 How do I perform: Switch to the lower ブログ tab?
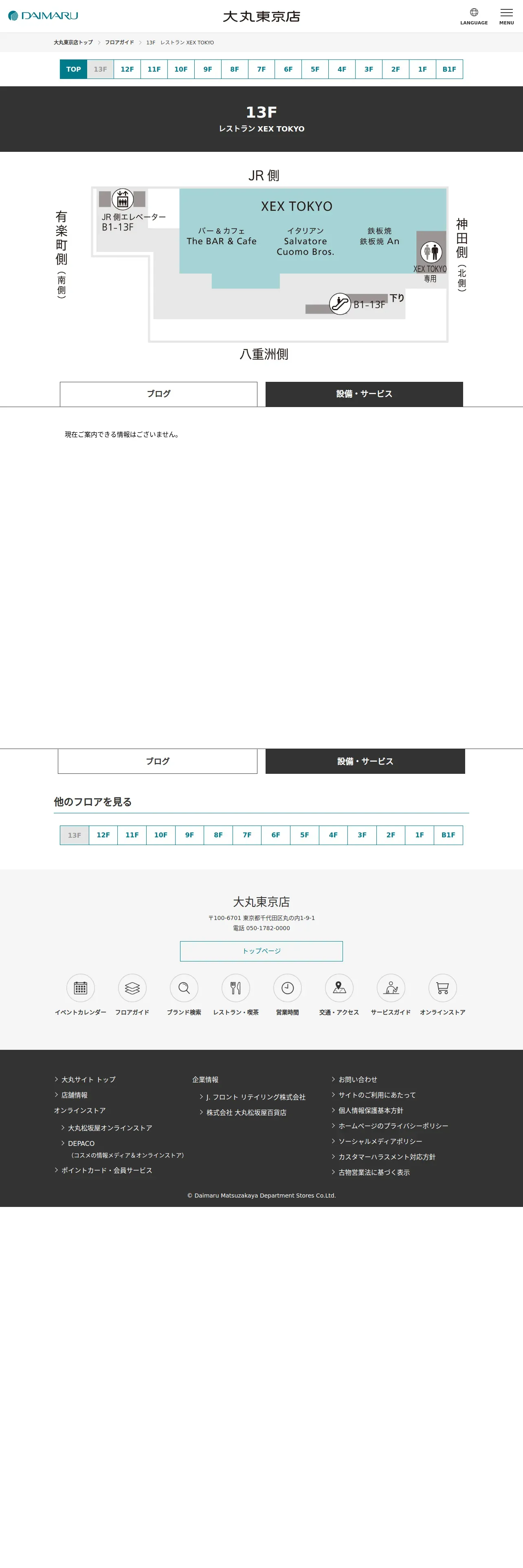click(158, 761)
